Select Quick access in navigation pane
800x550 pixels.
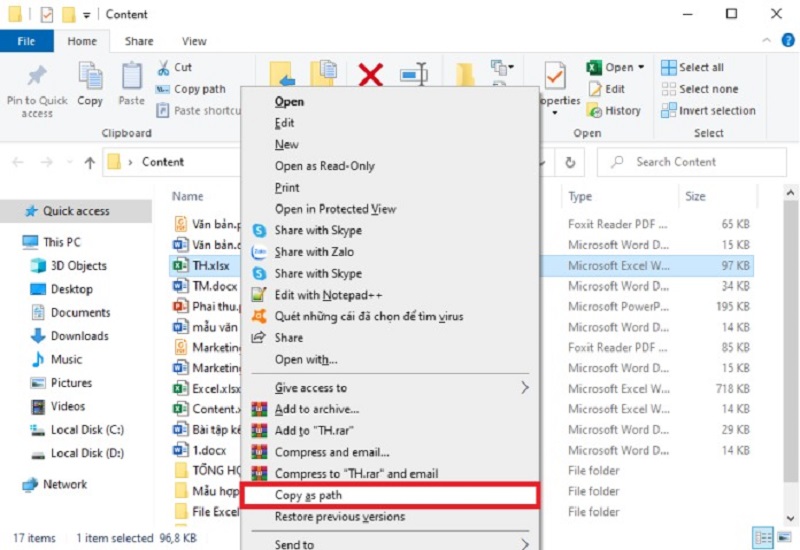click(x=76, y=211)
